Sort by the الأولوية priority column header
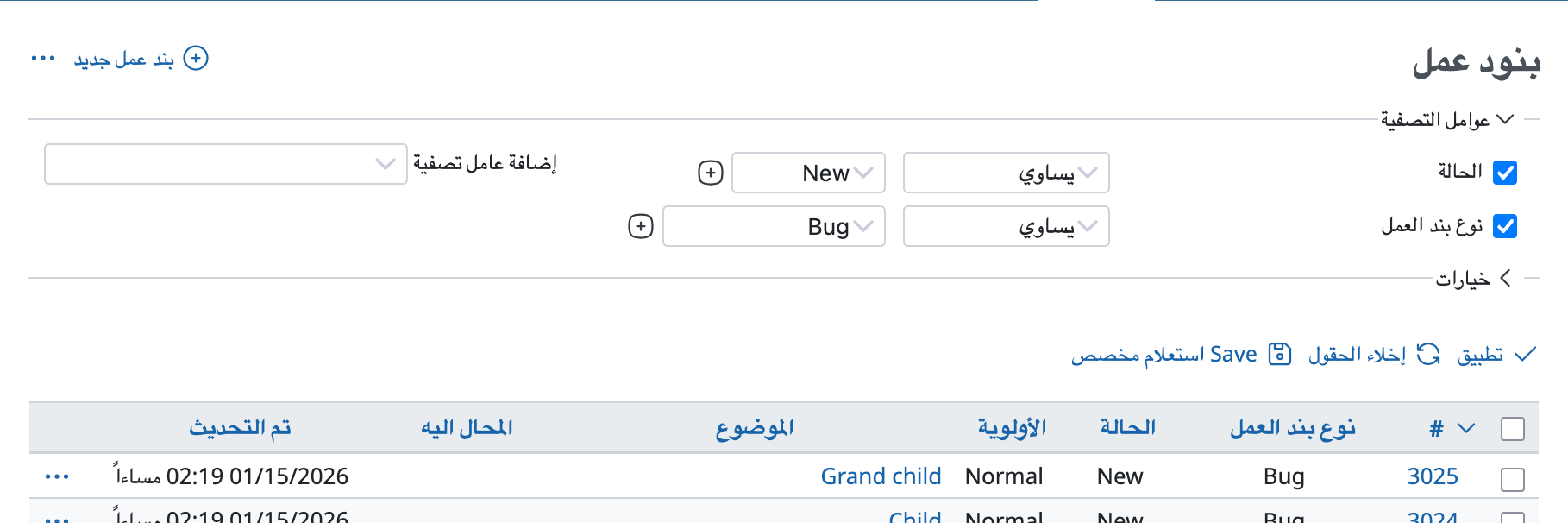 [x=1012, y=428]
